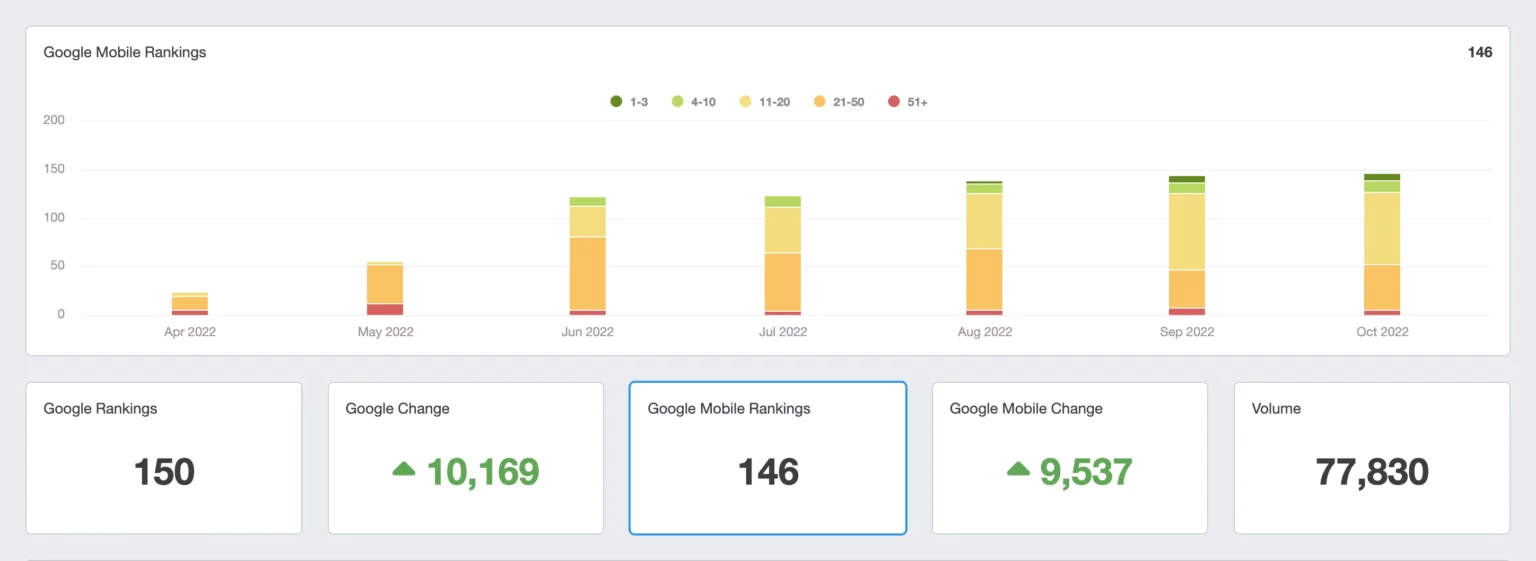Image resolution: width=1536 pixels, height=561 pixels.
Task: Click the Apr 2022 stacked bar
Action: point(190,304)
